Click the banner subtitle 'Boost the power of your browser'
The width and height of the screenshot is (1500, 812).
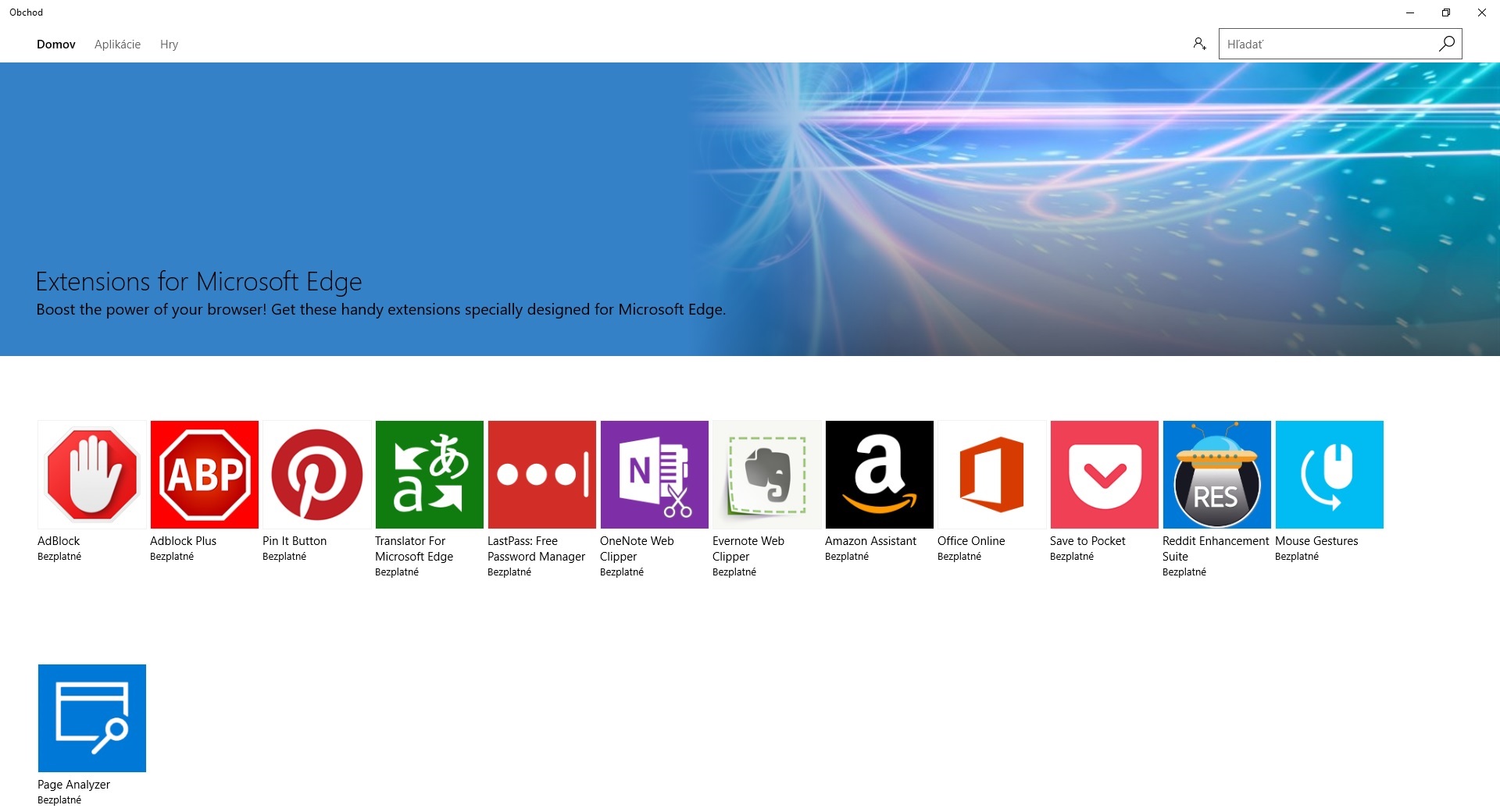(381, 309)
